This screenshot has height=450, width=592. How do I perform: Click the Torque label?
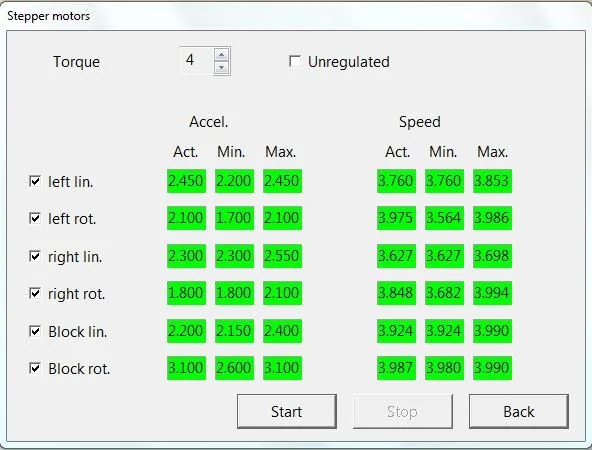(x=76, y=62)
